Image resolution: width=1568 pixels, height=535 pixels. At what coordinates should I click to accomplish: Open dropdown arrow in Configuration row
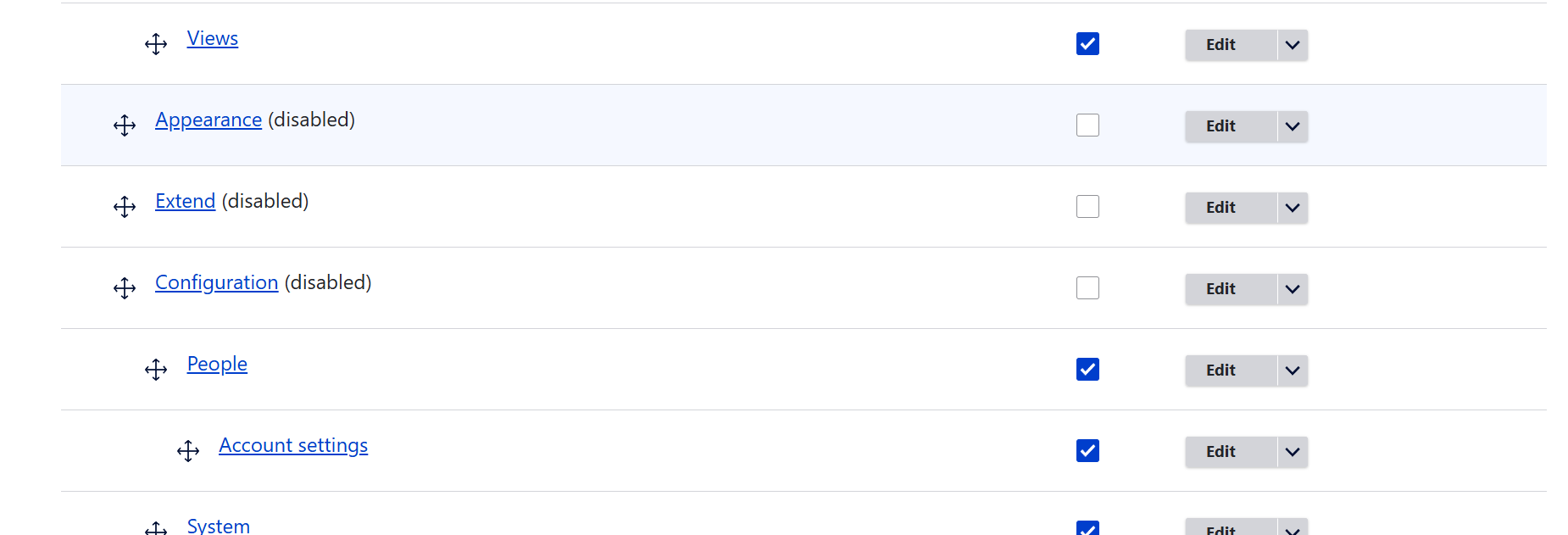1292,289
